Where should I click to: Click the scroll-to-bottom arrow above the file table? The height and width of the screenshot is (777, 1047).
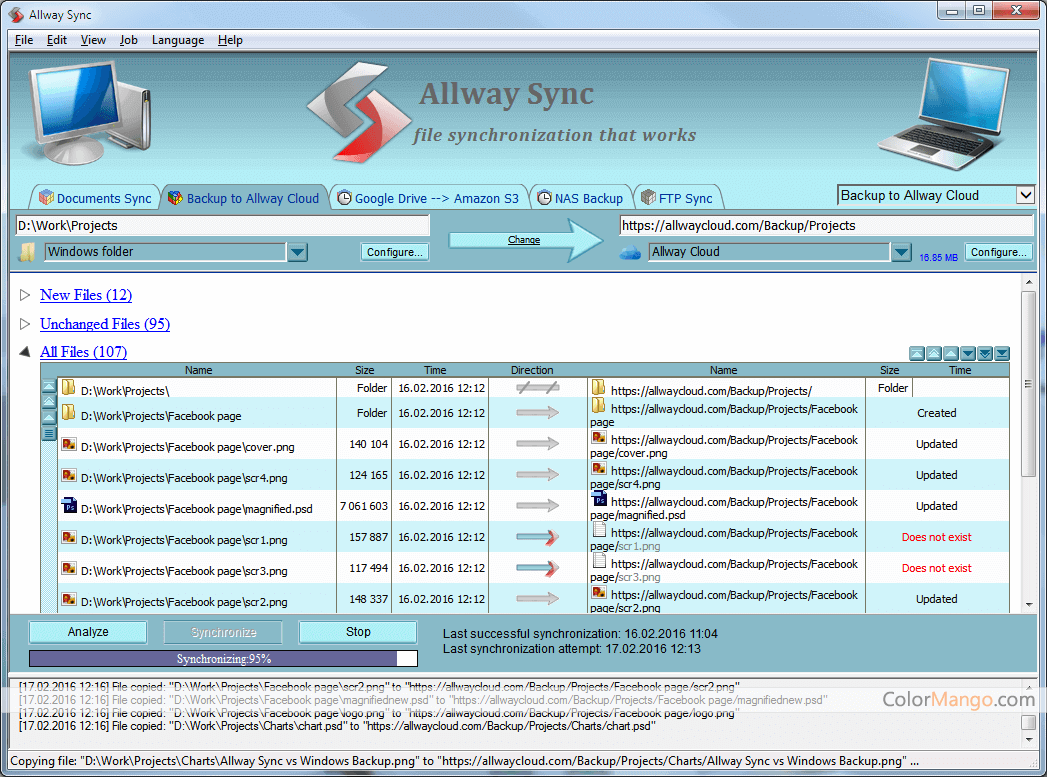tap(1002, 353)
